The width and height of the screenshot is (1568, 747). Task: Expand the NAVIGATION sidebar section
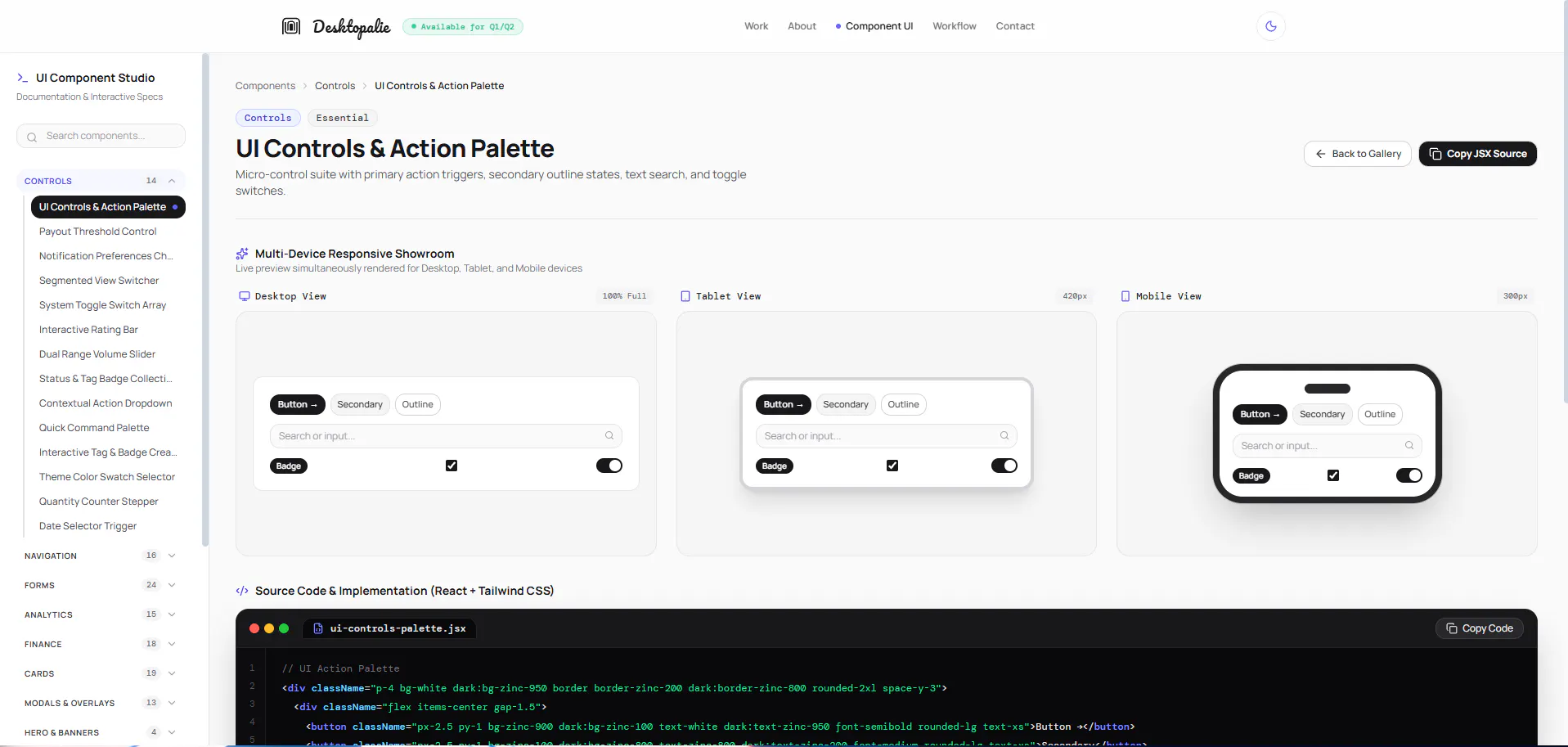coord(101,556)
